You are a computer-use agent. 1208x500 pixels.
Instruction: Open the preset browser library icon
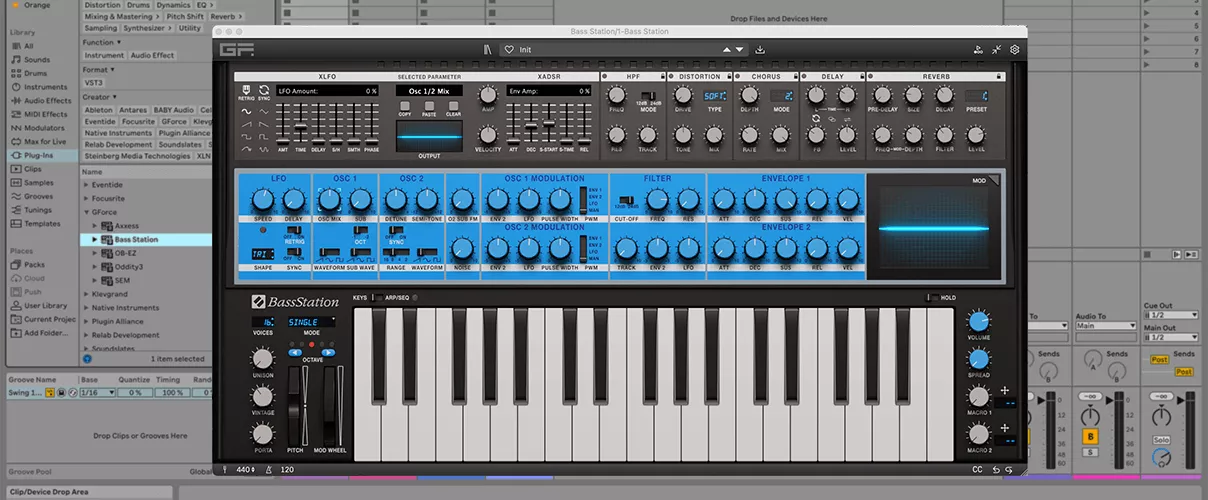[x=488, y=49]
